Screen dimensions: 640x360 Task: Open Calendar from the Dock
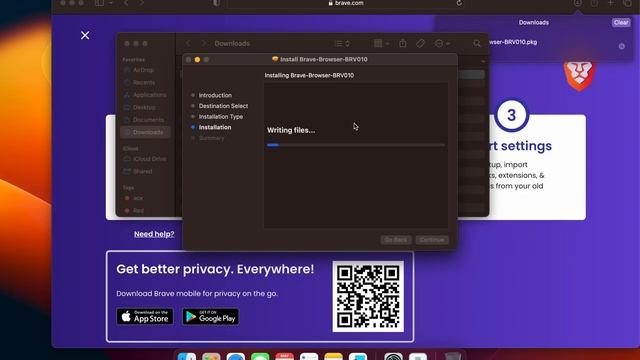(x=284, y=356)
